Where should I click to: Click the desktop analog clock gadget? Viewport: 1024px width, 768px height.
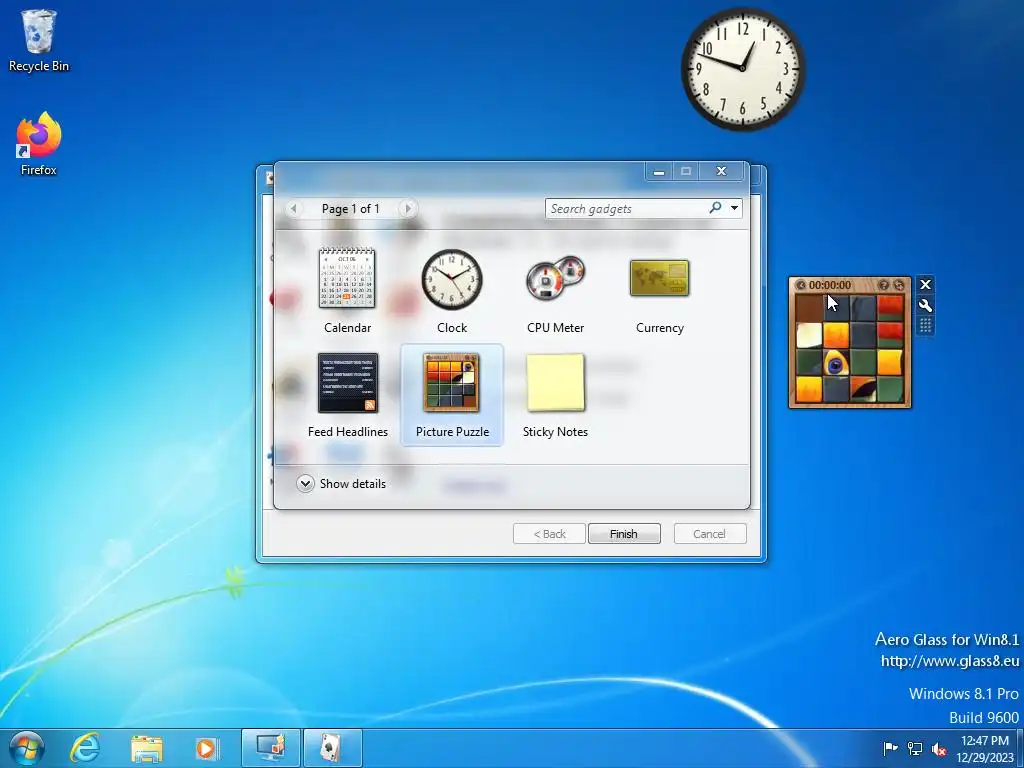tap(743, 69)
